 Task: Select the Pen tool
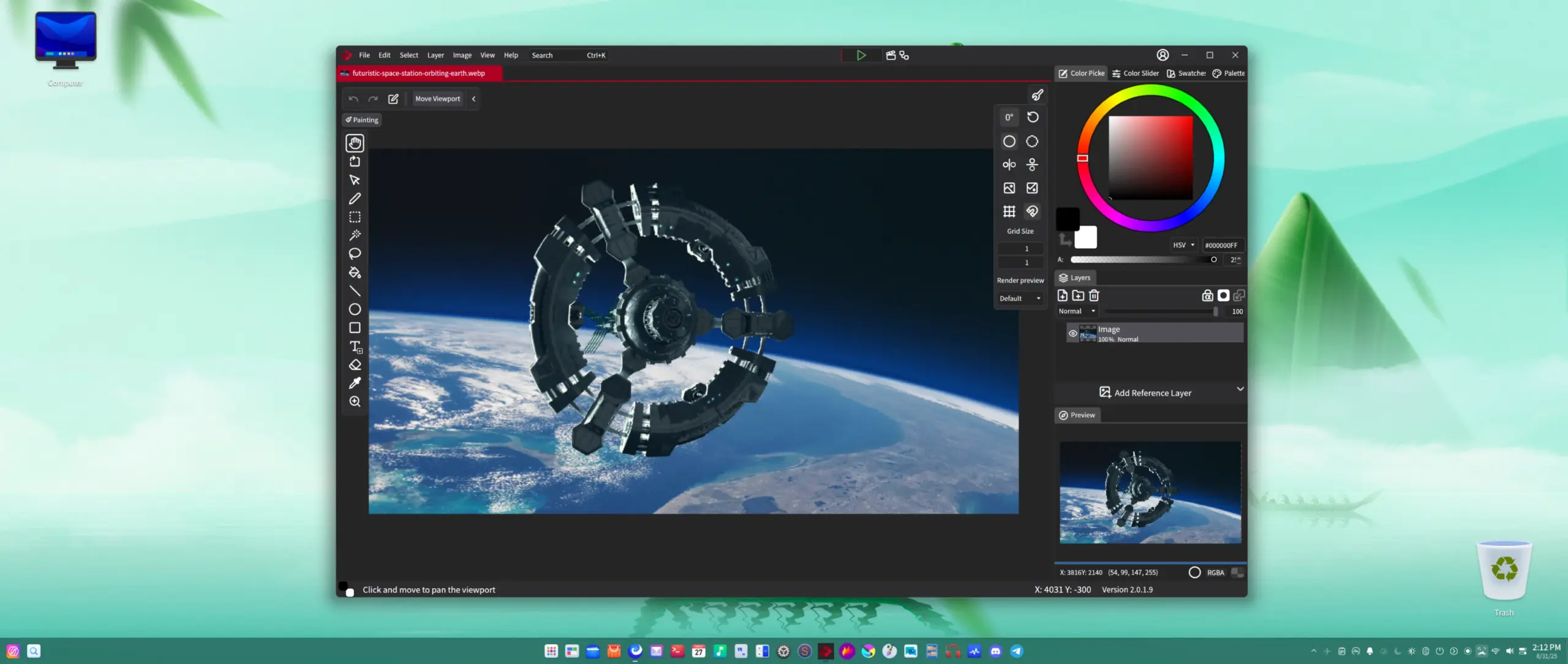(355, 198)
